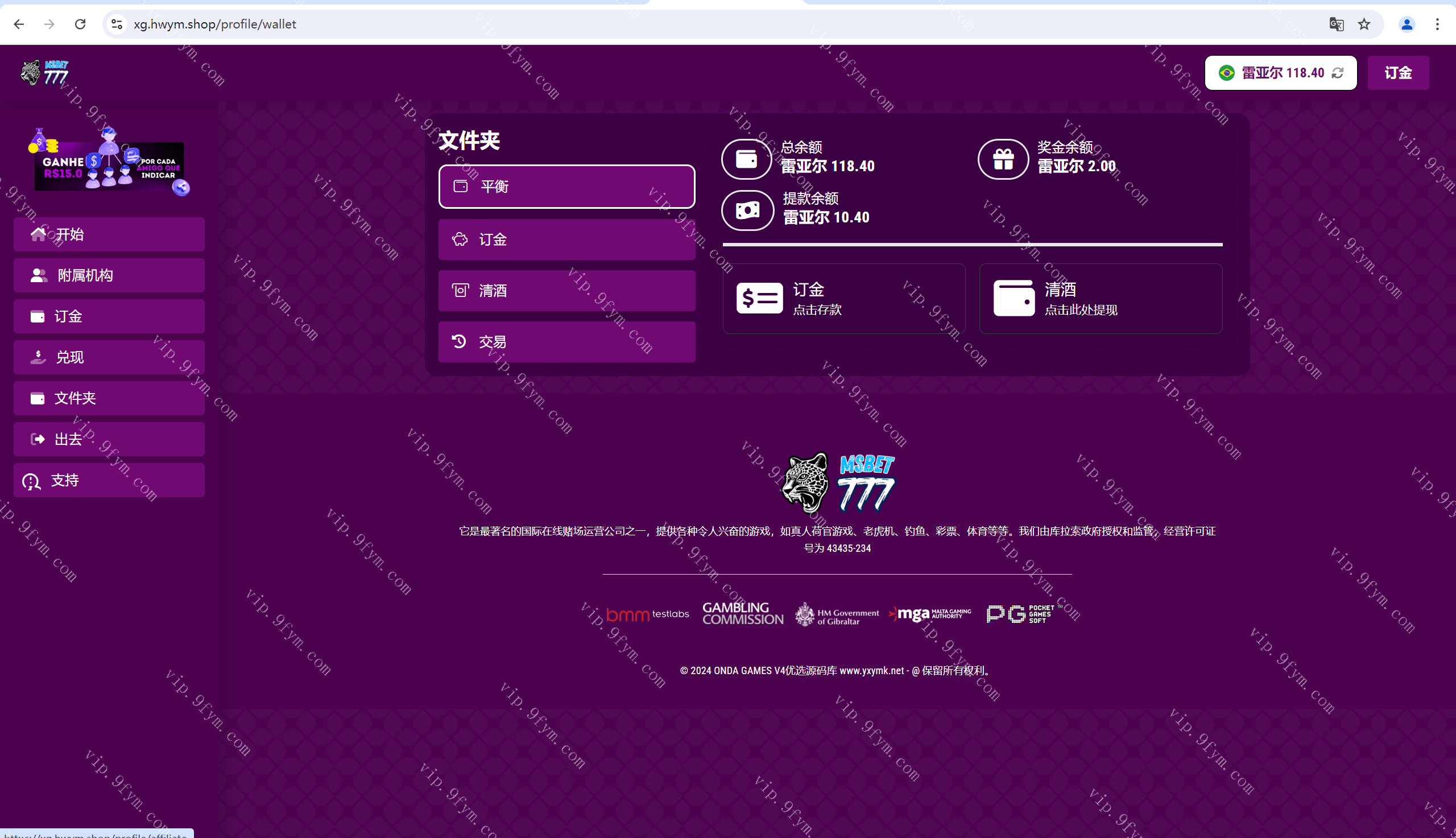Viewport: 1456px width, 838px height.
Task: Click the browser address bar URL
Action: coord(215,24)
